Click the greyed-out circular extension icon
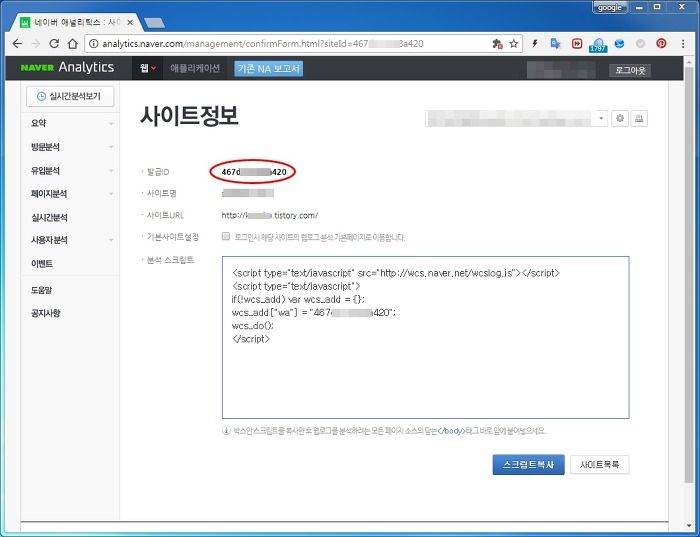The height and width of the screenshot is (537, 700). 640,43
